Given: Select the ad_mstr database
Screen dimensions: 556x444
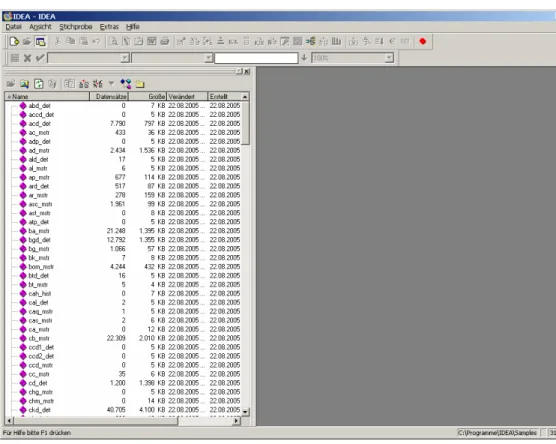Looking at the screenshot, I should (x=39, y=150).
